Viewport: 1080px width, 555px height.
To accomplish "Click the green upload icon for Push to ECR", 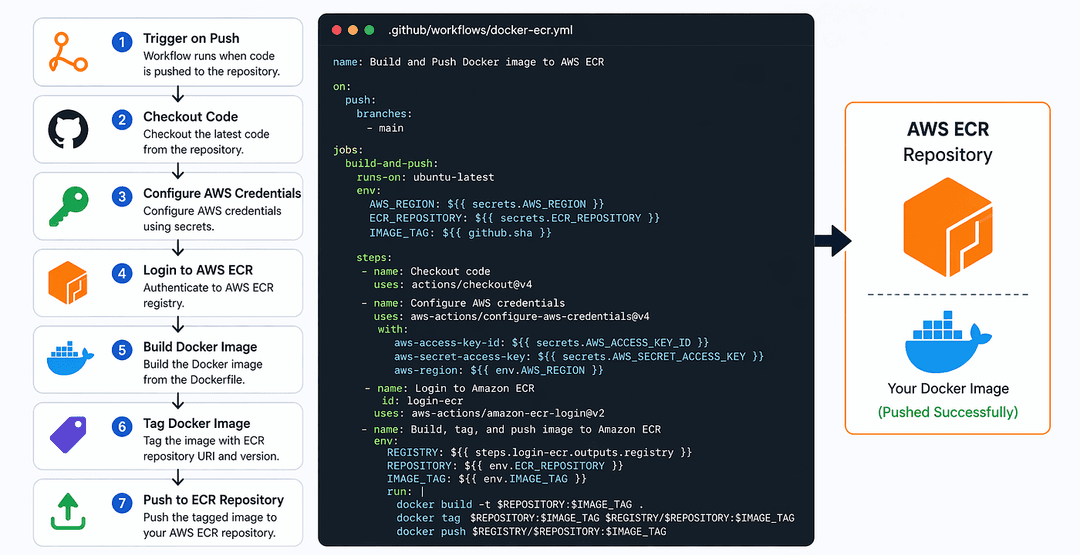I will [x=68, y=511].
